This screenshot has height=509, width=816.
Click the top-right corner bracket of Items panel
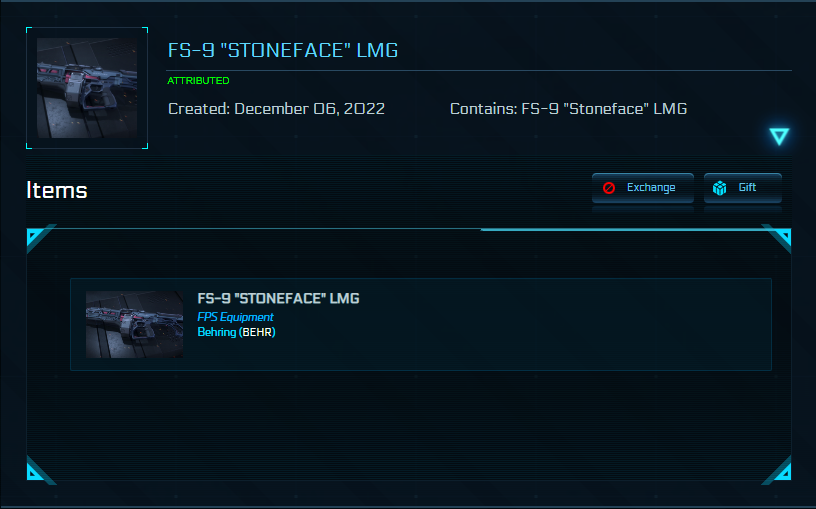pyautogui.click(x=781, y=236)
